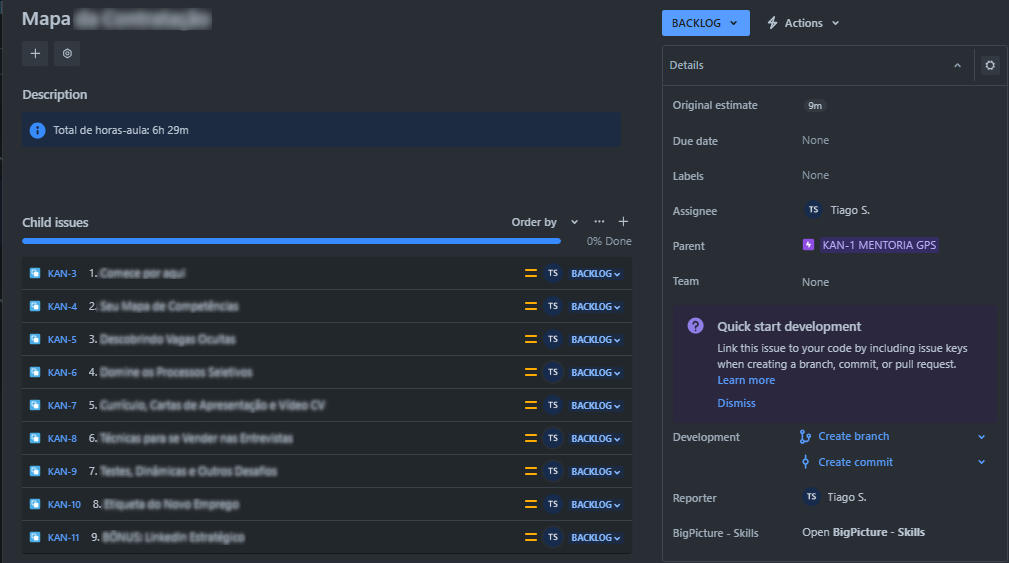The width and height of the screenshot is (1009, 563).
Task: Expand the Order by dropdown
Action: coord(545,222)
